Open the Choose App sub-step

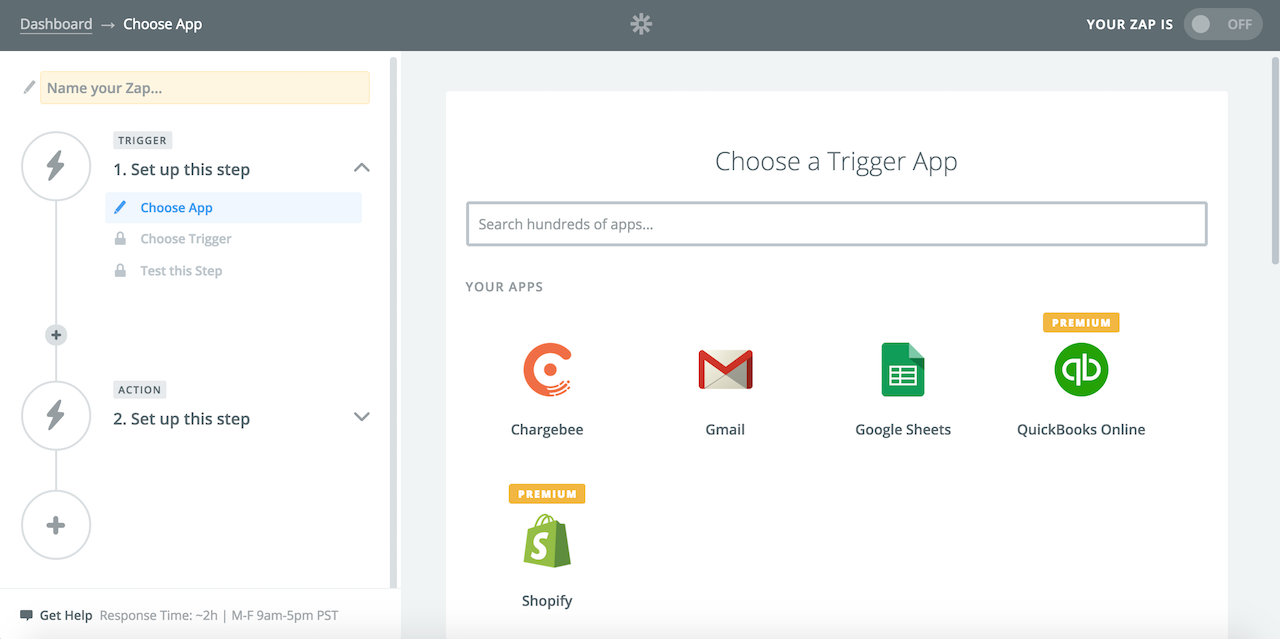233,208
